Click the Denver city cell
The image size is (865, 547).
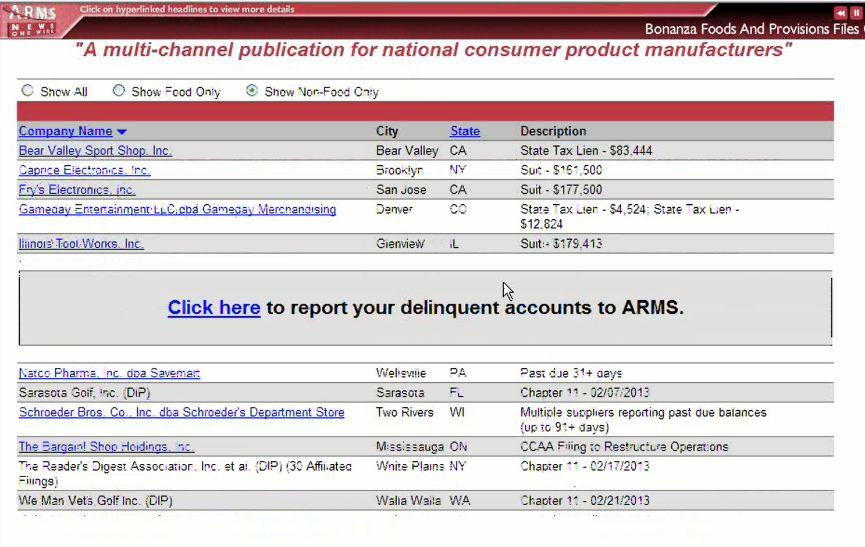tap(394, 210)
